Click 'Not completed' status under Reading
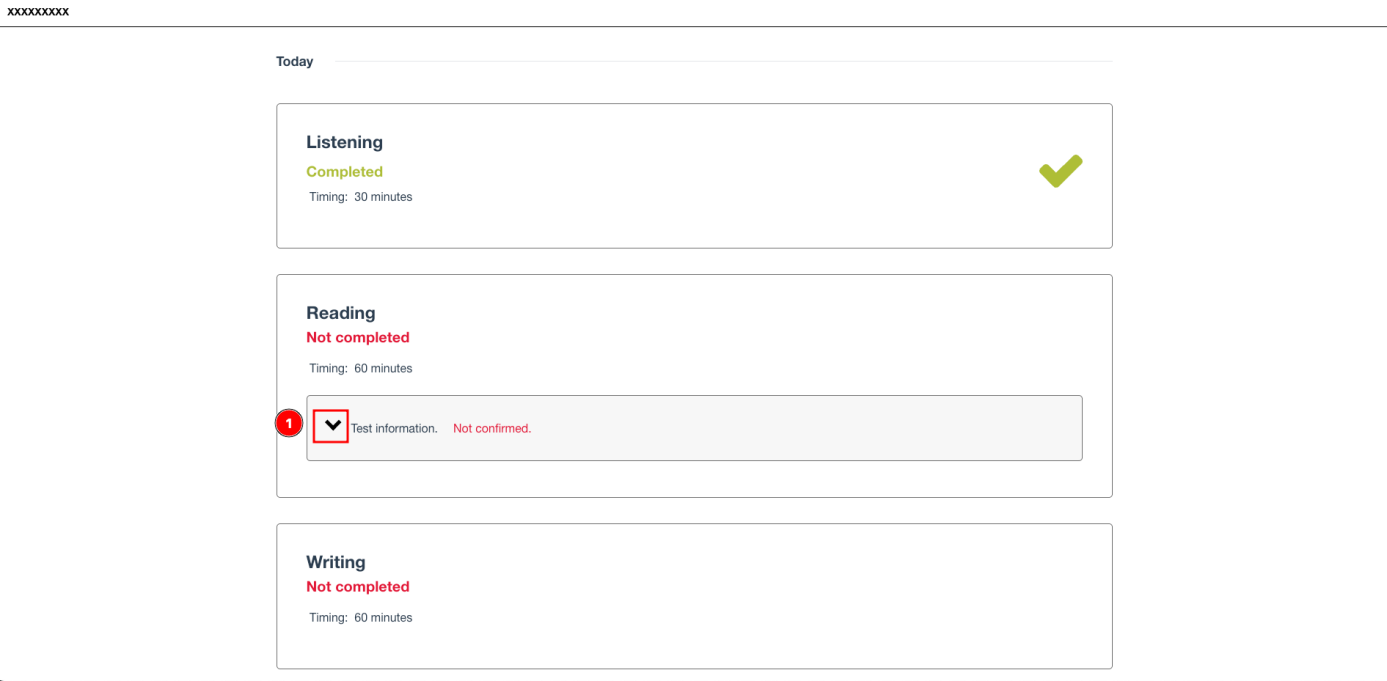1387x681 pixels. pyautogui.click(x=358, y=337)
